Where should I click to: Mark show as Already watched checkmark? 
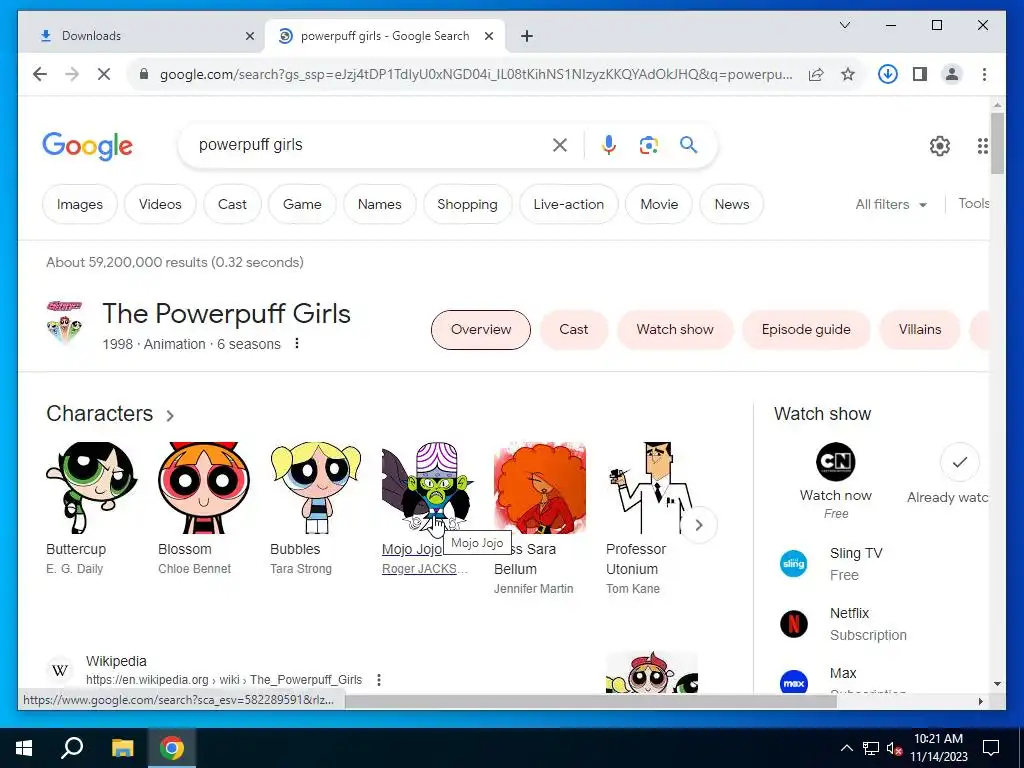point(959,462)
